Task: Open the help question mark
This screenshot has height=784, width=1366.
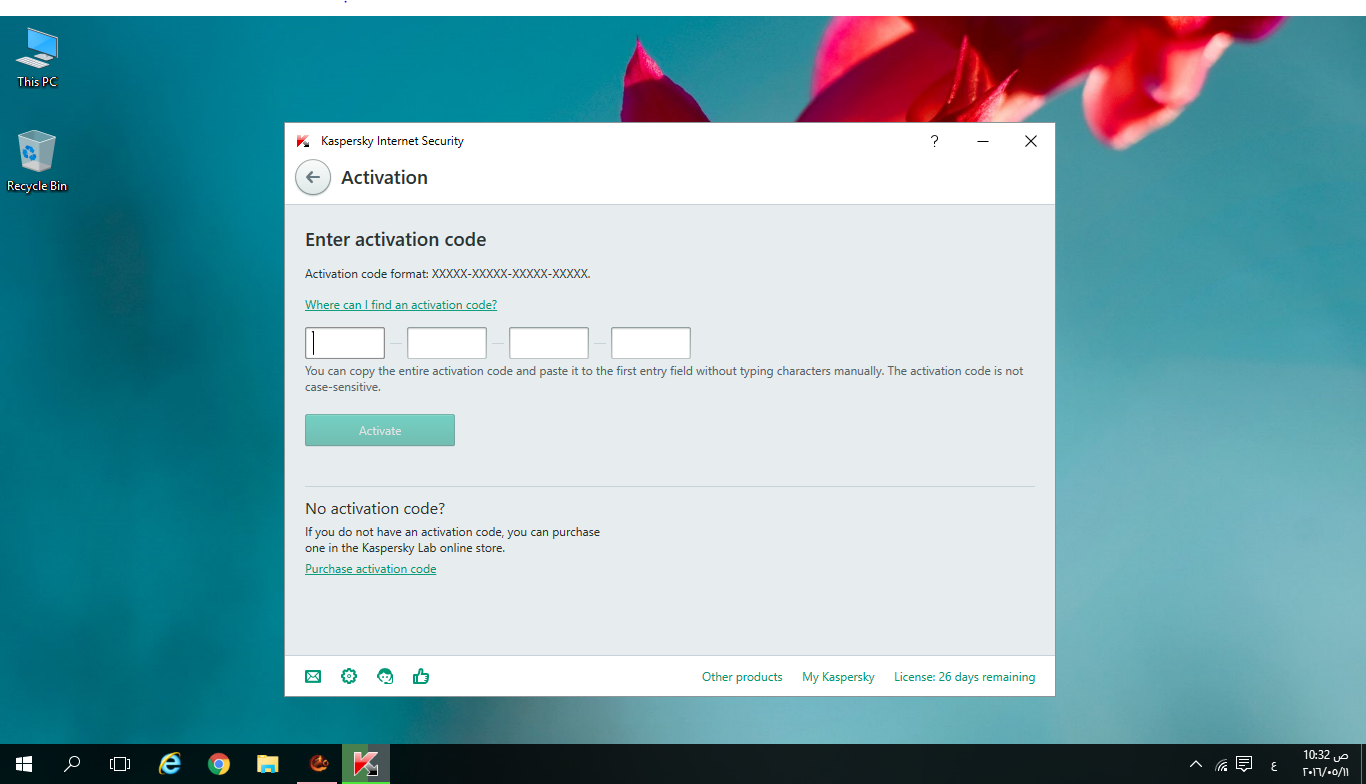Action: pos(934,141)
